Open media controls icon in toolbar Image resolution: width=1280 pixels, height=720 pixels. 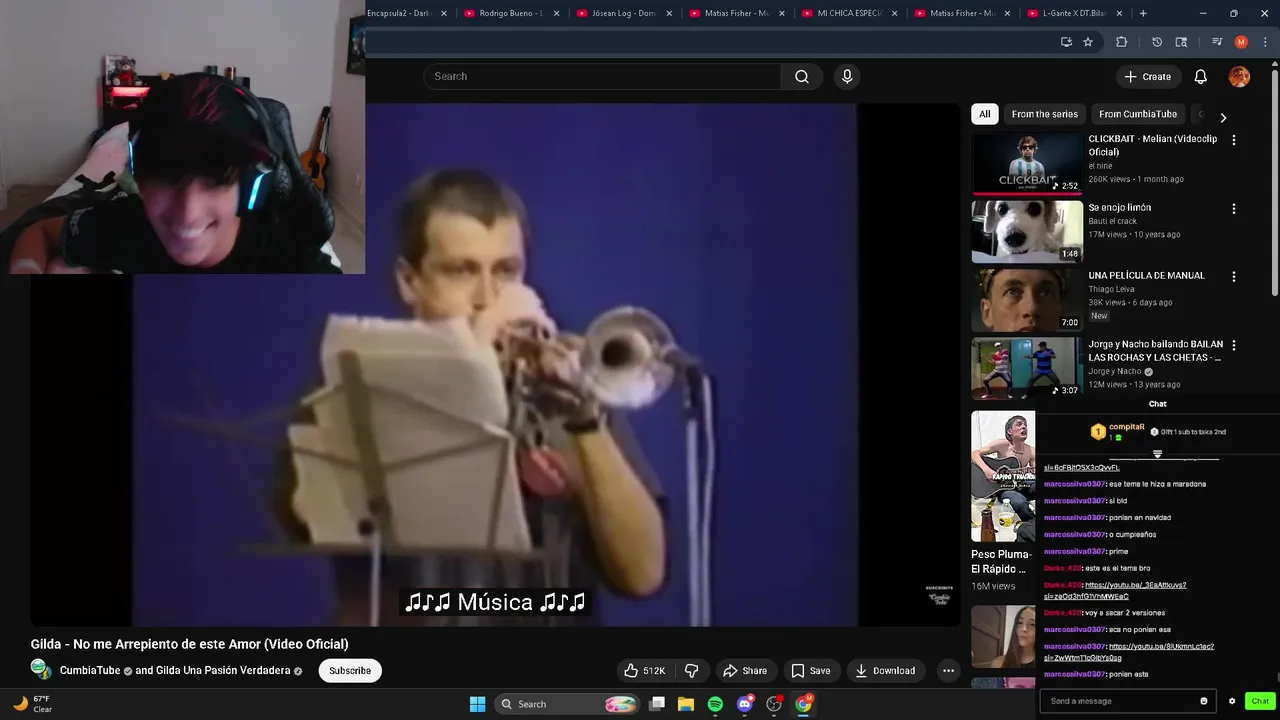pyautogui.click(x=1217, y=42)
